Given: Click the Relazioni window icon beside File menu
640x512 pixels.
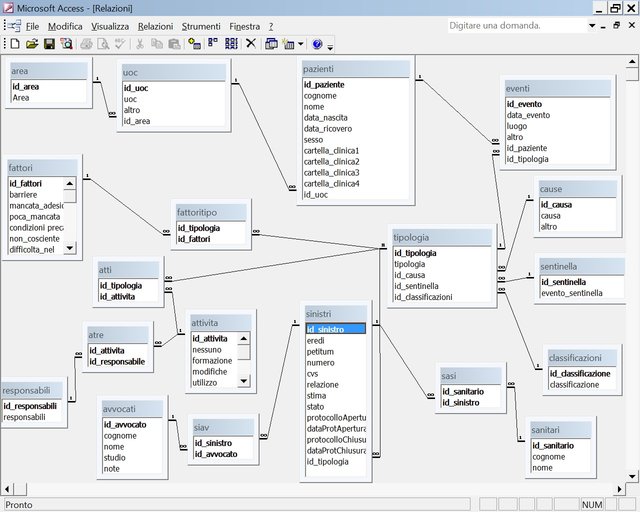Looking at the screenshot, I should point(15,26).
